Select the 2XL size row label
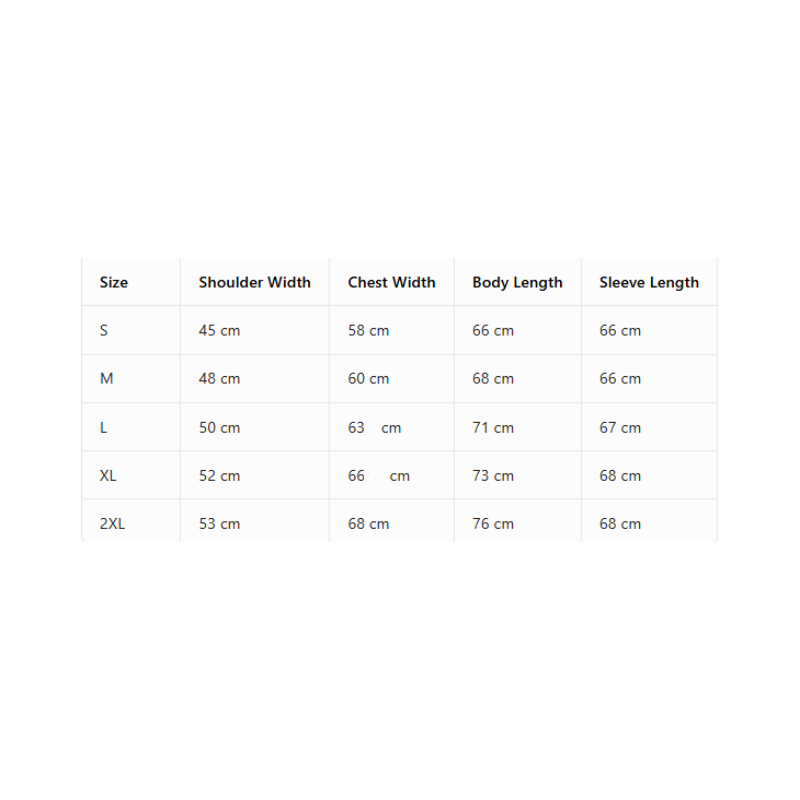The width and height of the screenshot is (800, 800). tap(112, 523)
